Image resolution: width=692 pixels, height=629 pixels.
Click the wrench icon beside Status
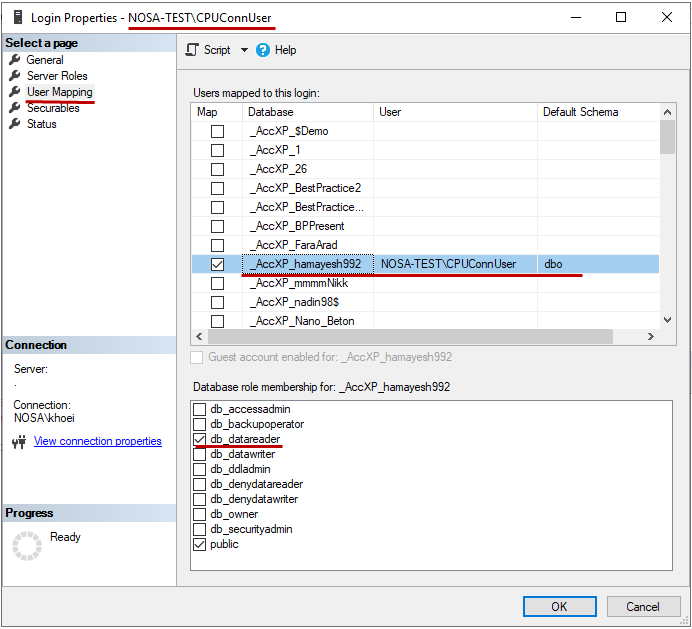tap(15, 124)
